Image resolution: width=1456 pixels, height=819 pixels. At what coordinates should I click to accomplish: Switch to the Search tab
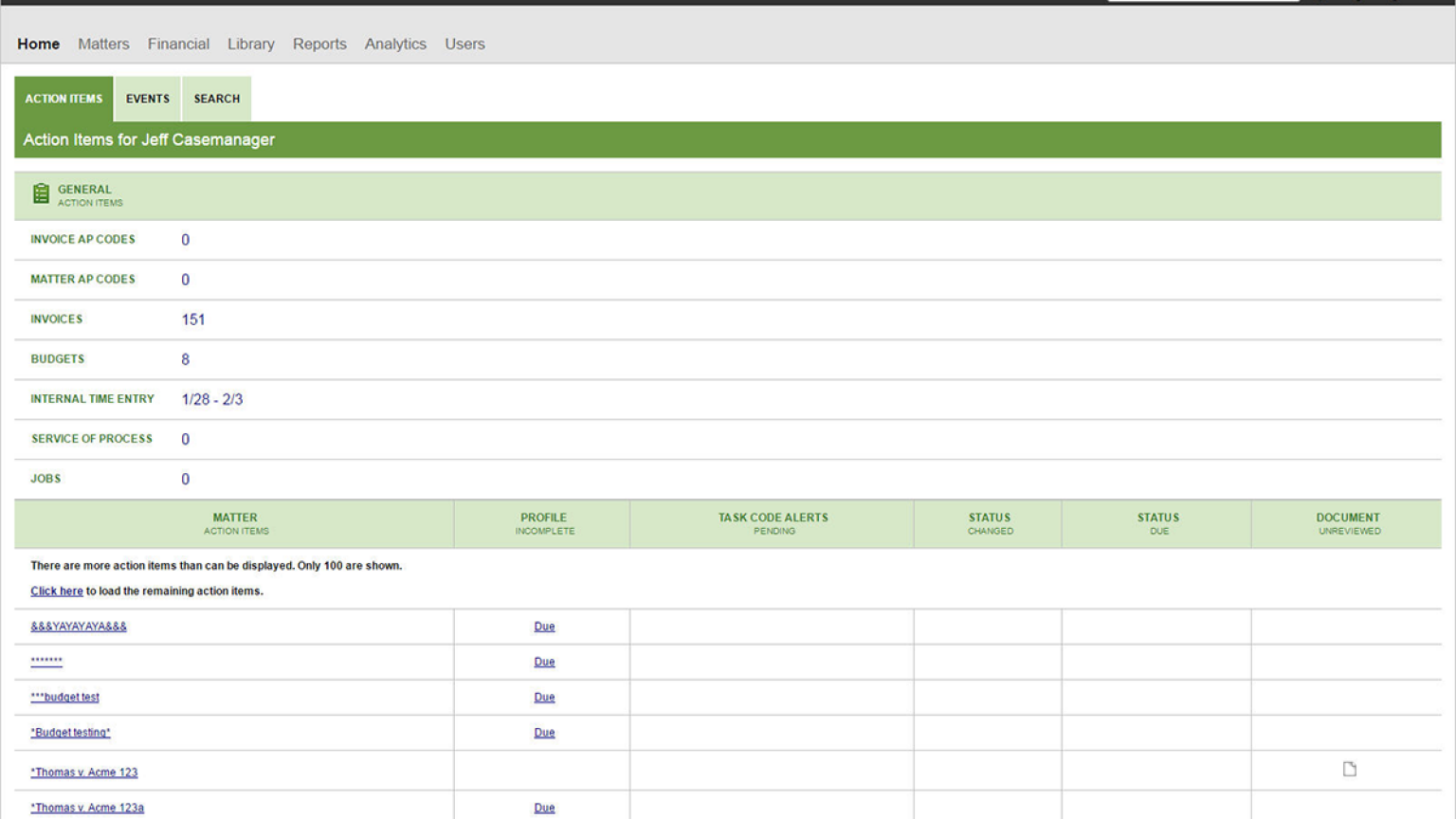pyautogui.click(x=217, y=99)
